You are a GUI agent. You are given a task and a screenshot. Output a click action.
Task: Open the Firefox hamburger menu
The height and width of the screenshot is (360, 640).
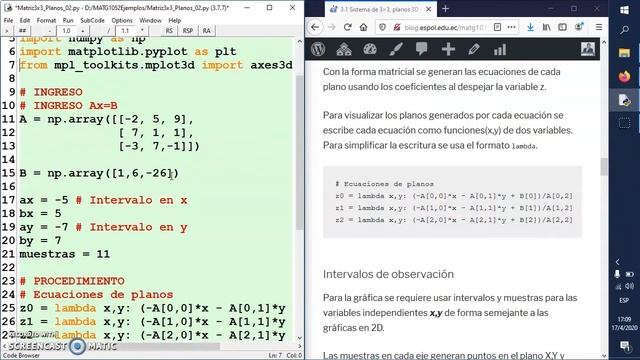pyautogui.click(x=599, y=27)
